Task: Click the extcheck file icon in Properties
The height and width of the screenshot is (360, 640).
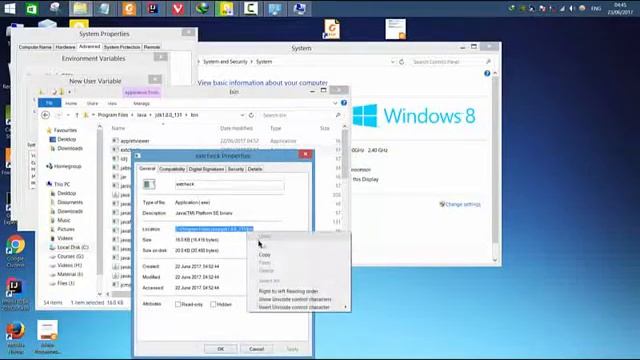Action: 149,184
